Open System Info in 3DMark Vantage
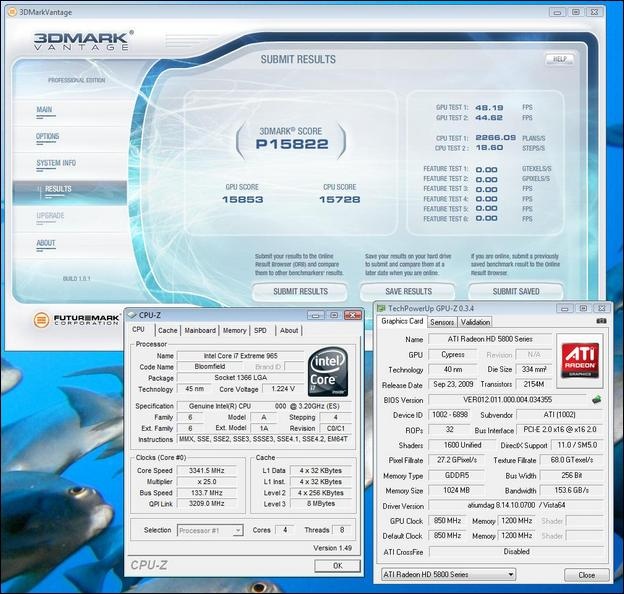 point(56,163)
